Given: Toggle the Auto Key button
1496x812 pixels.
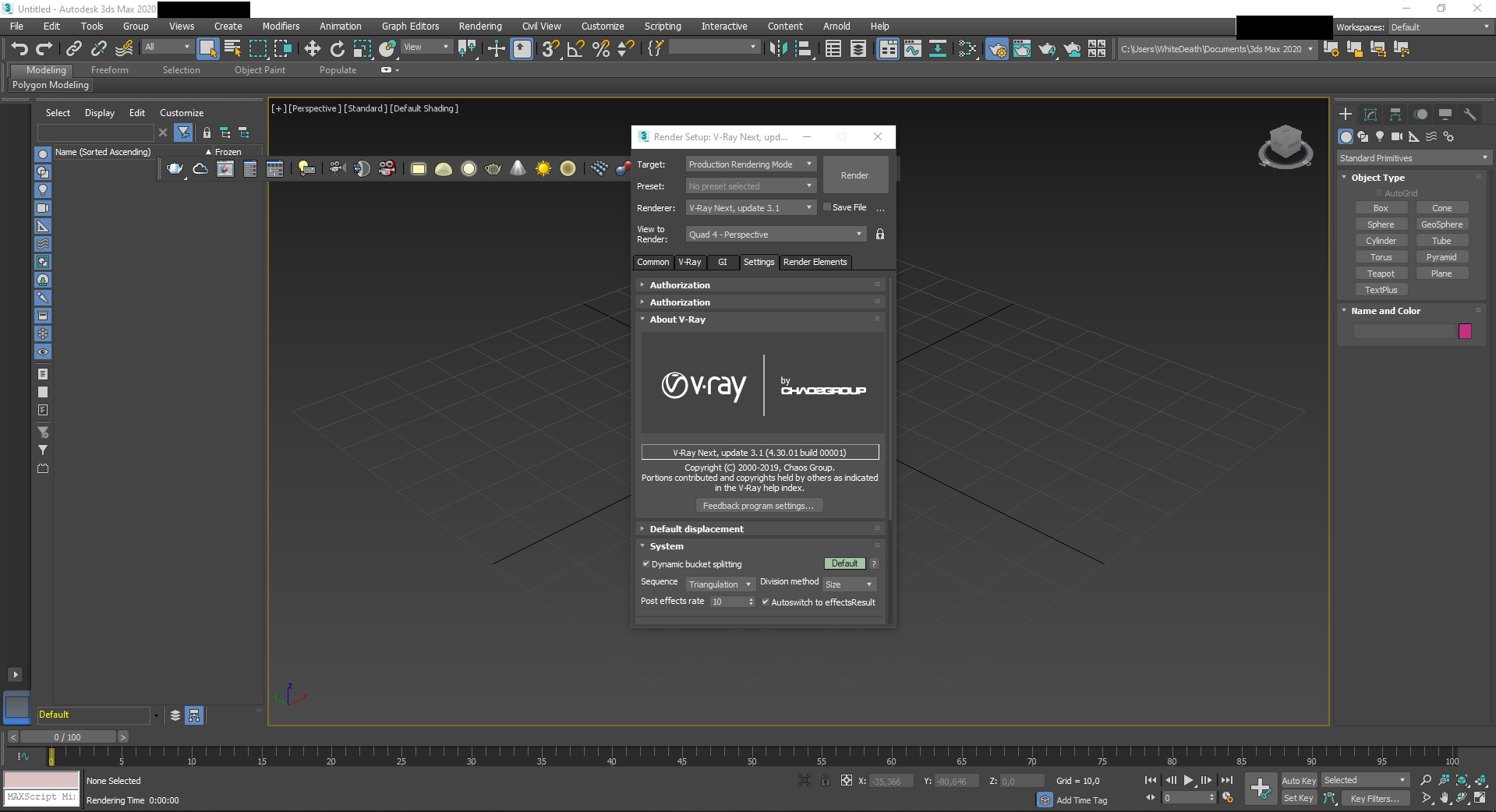Looking at the screenshot, I should (x=1299, y=781).
